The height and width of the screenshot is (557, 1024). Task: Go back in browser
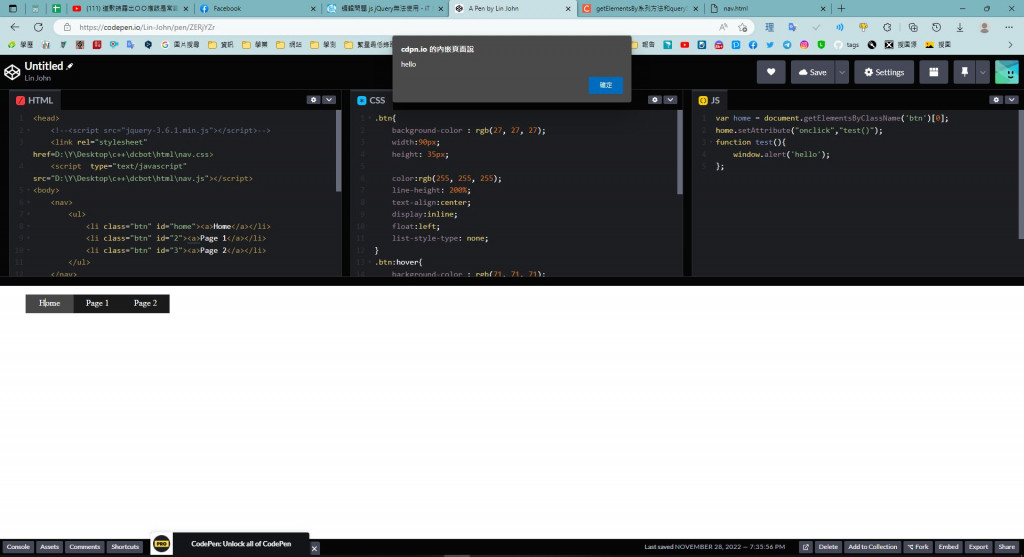15,27
